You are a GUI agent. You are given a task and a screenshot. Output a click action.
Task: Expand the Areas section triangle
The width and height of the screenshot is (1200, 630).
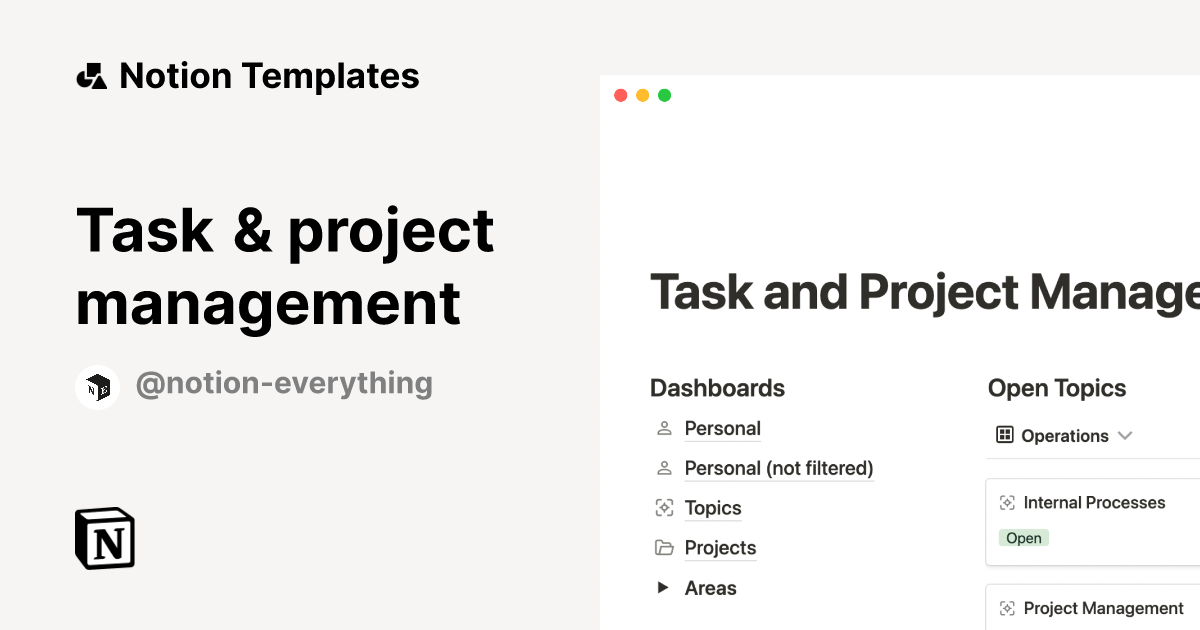tap(663, 588)
